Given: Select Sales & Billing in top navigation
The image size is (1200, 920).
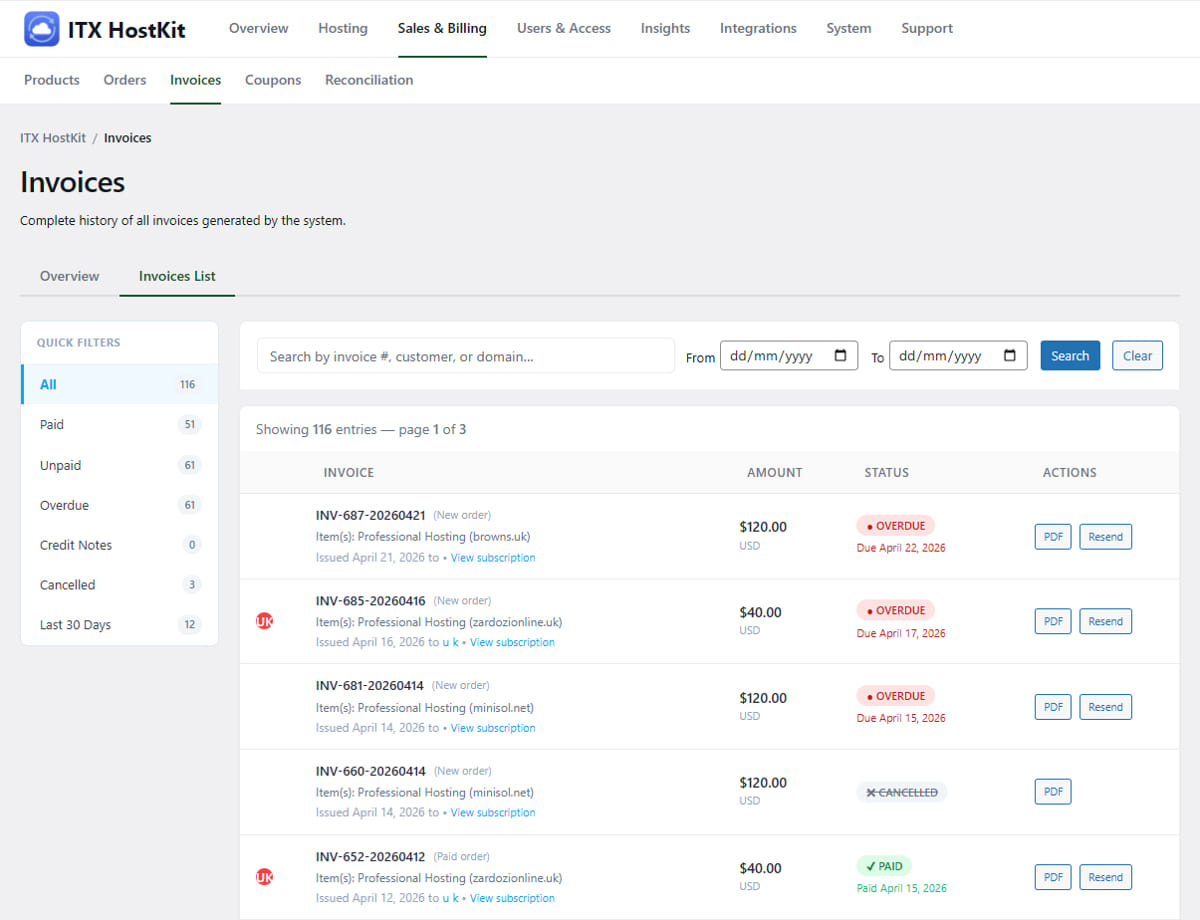Looking at the screenshot, I should point(442,28).
